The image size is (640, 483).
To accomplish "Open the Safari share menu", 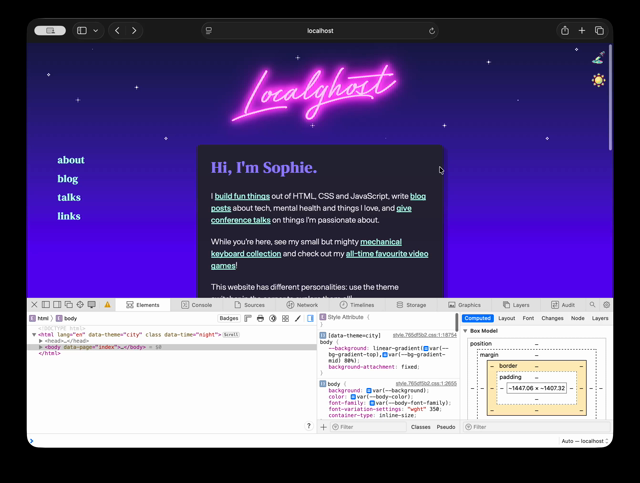I will (x=565, y=31).
